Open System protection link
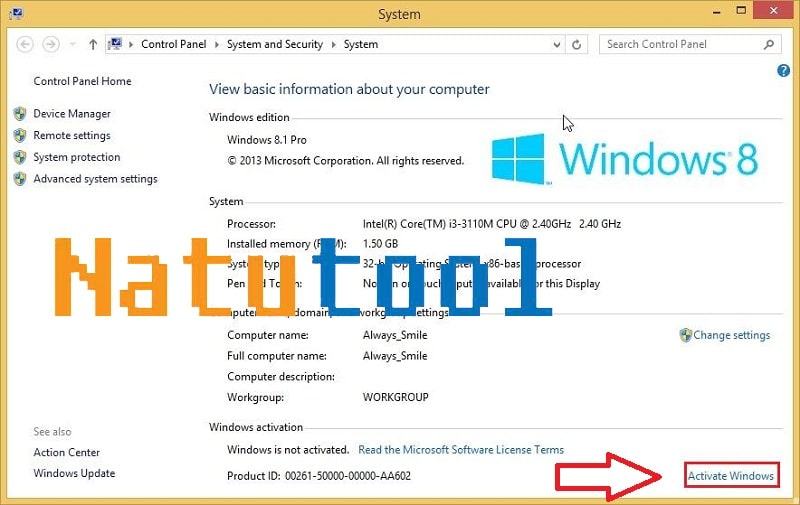This screenshot has width=800, height=505. [77, 157]
